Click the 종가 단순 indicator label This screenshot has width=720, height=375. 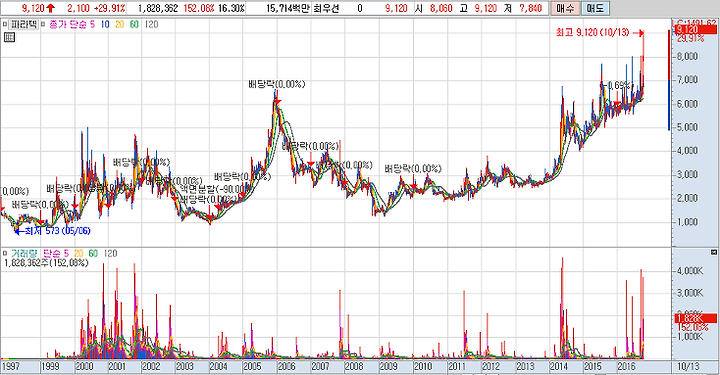click(68, 24)
